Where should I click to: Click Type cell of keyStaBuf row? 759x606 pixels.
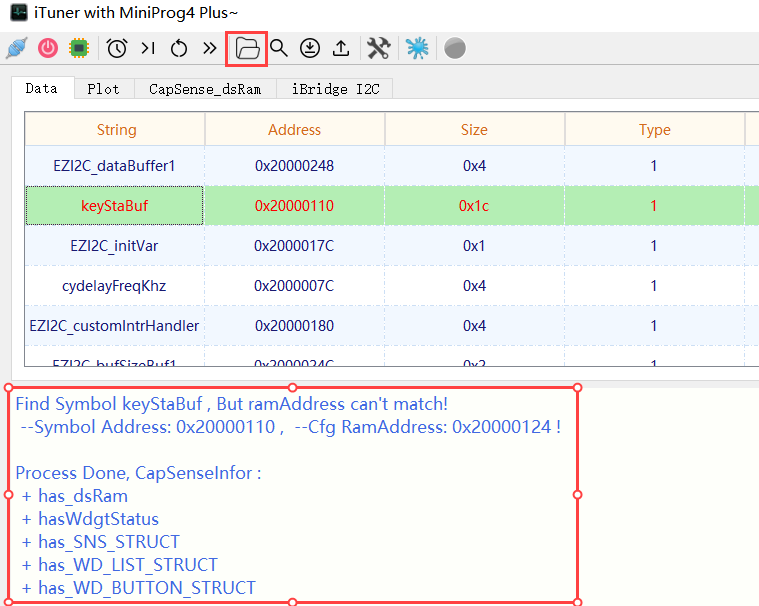pos(654,206)
